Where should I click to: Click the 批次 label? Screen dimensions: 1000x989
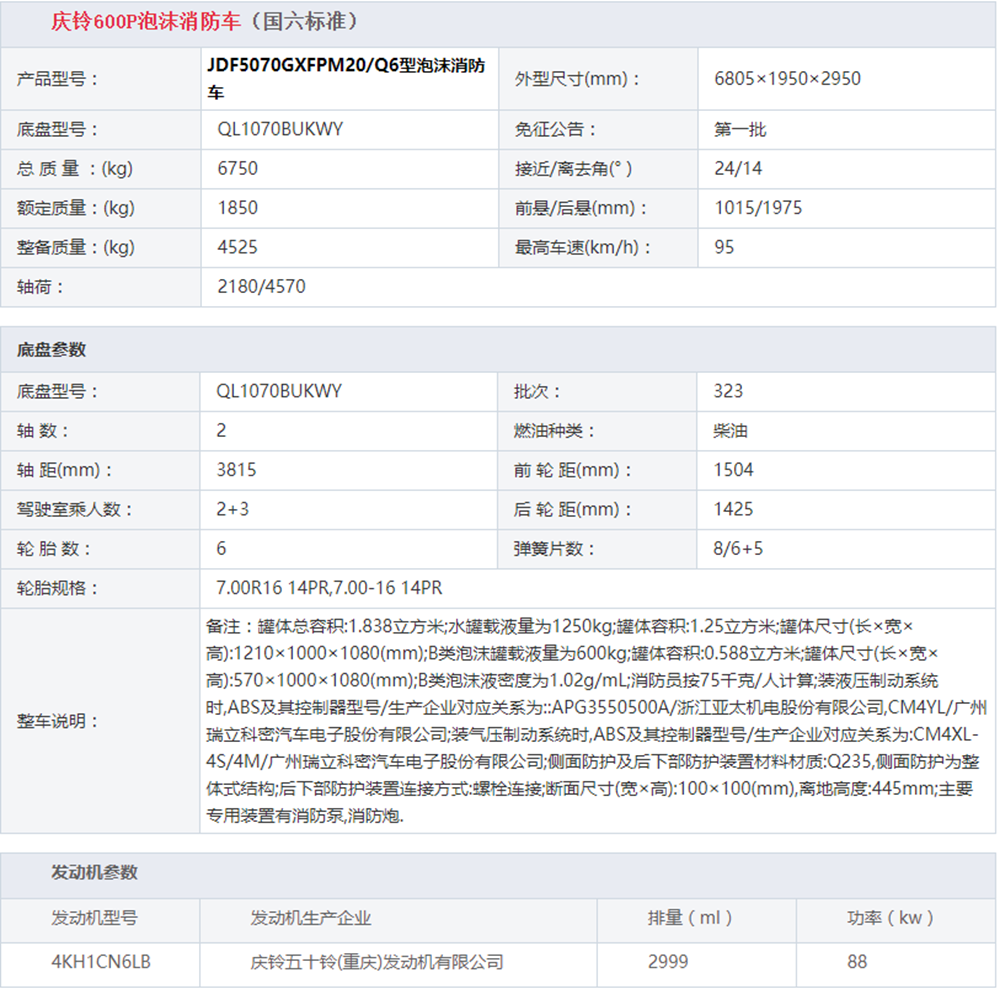pyautogui.click(x=537, y=392)
